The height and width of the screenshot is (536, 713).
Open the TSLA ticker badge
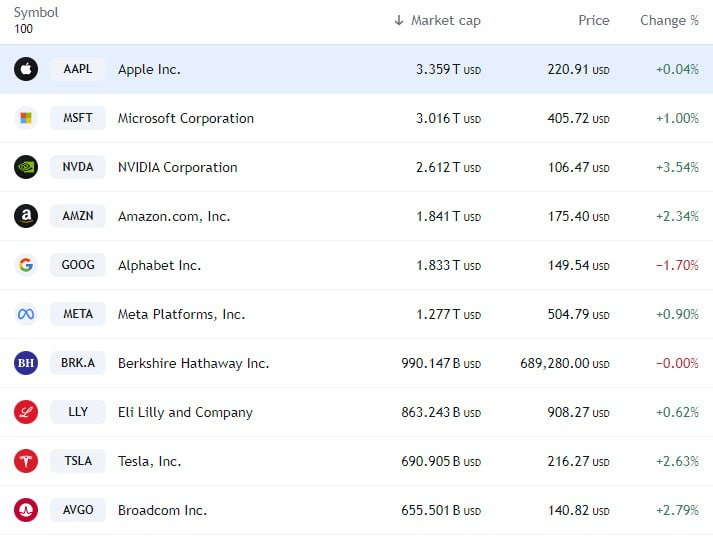(78, 461)
